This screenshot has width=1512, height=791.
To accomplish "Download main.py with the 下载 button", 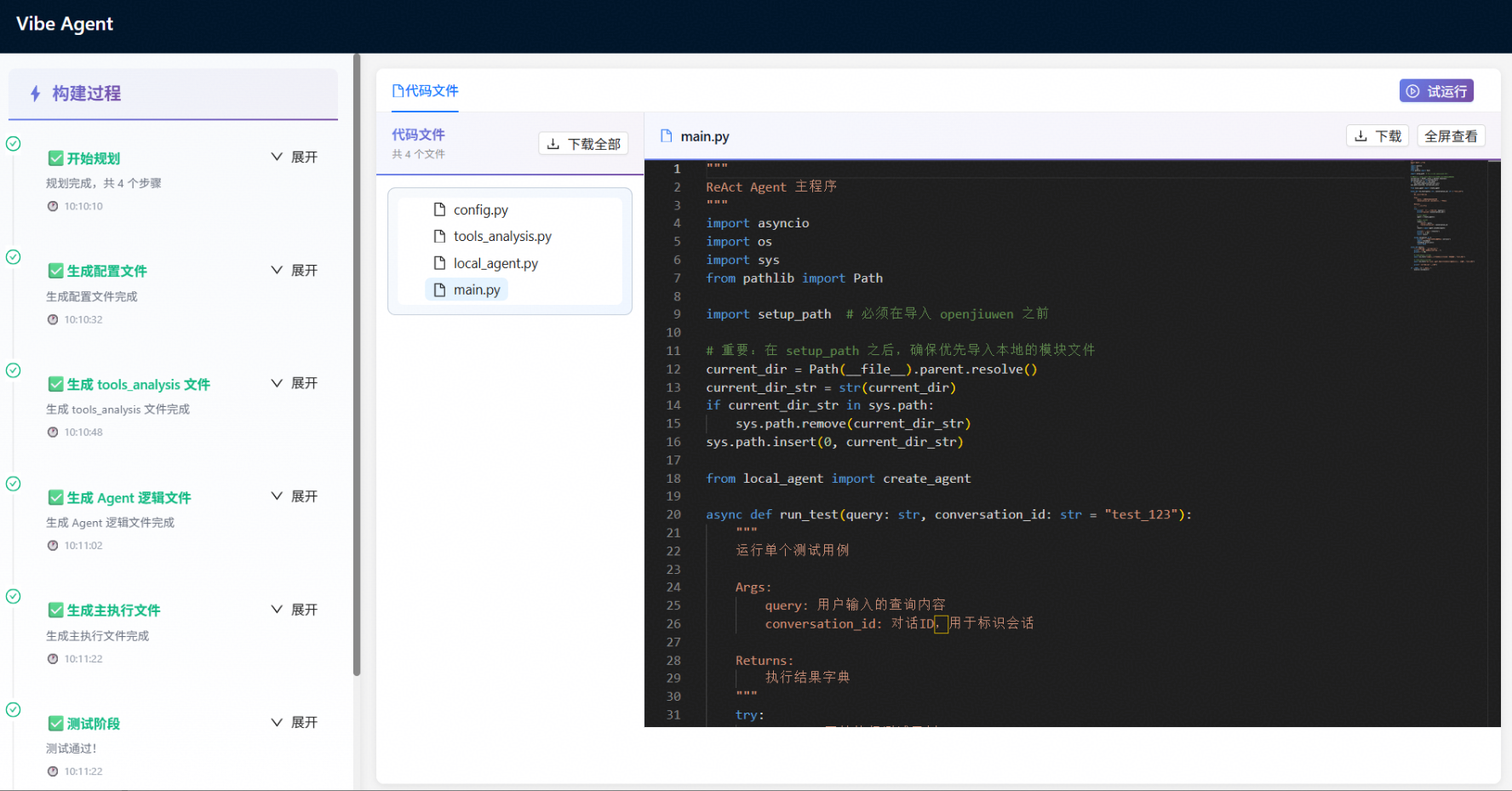I will (x=1377, y=136).
